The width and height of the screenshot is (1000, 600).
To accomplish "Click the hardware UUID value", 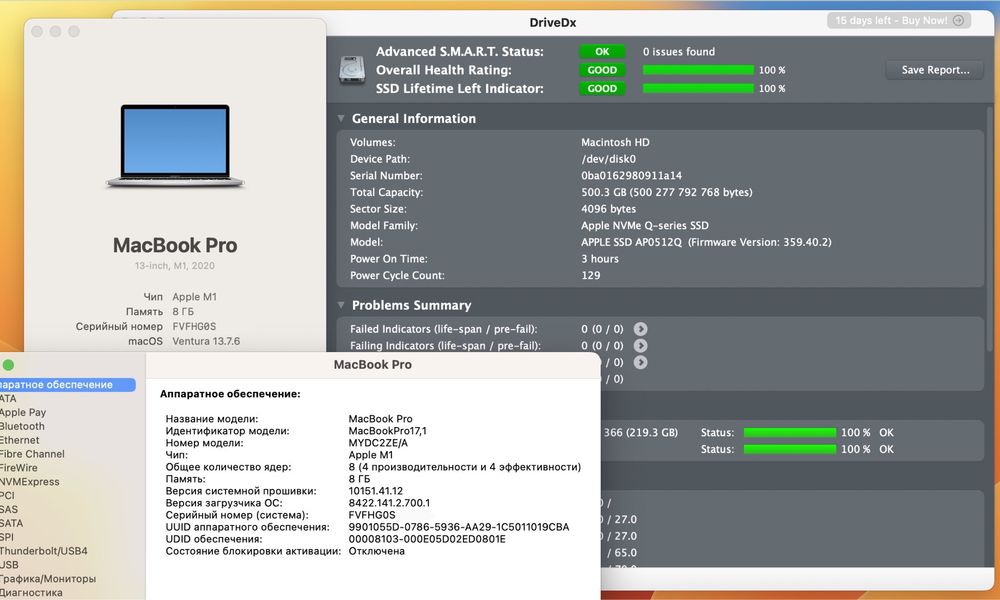I will click(x=459, y=527).
